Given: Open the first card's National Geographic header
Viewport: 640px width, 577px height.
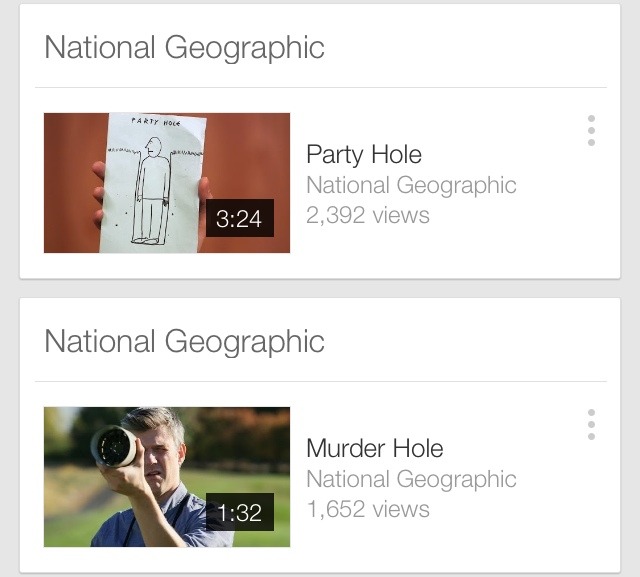Looking at the screenshot, I should (x=184, y=48).
